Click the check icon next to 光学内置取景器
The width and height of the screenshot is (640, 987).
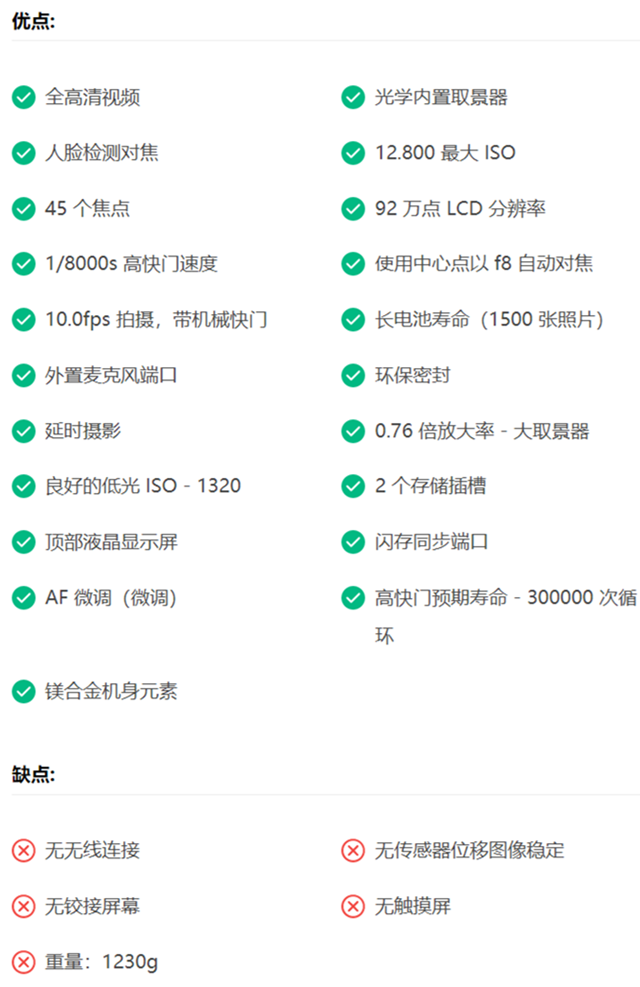point(353,97)
